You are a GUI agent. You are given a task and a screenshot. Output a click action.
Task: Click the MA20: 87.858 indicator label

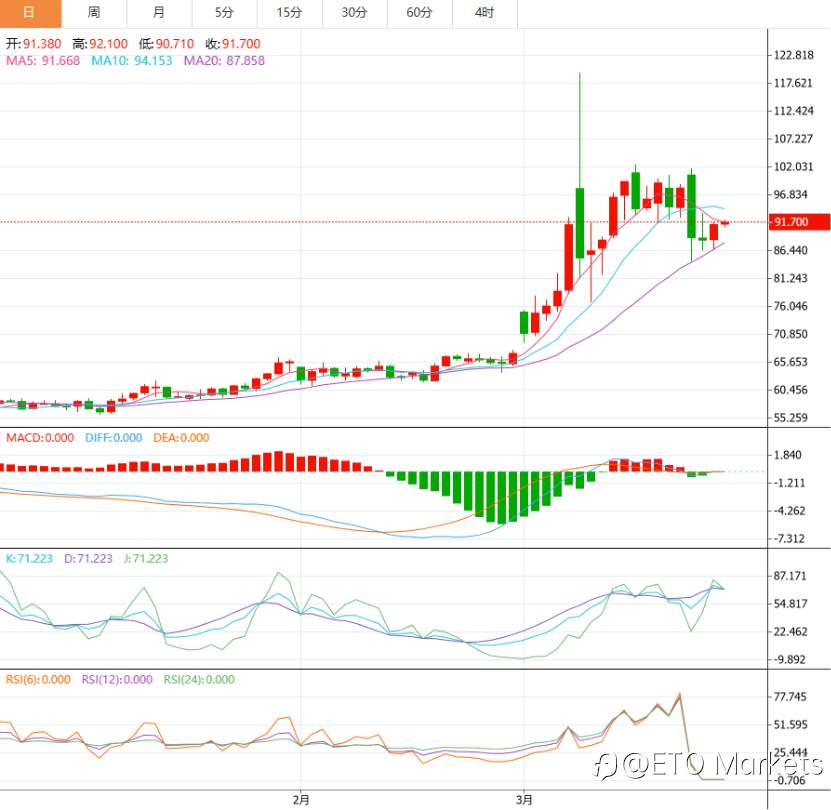224,61
